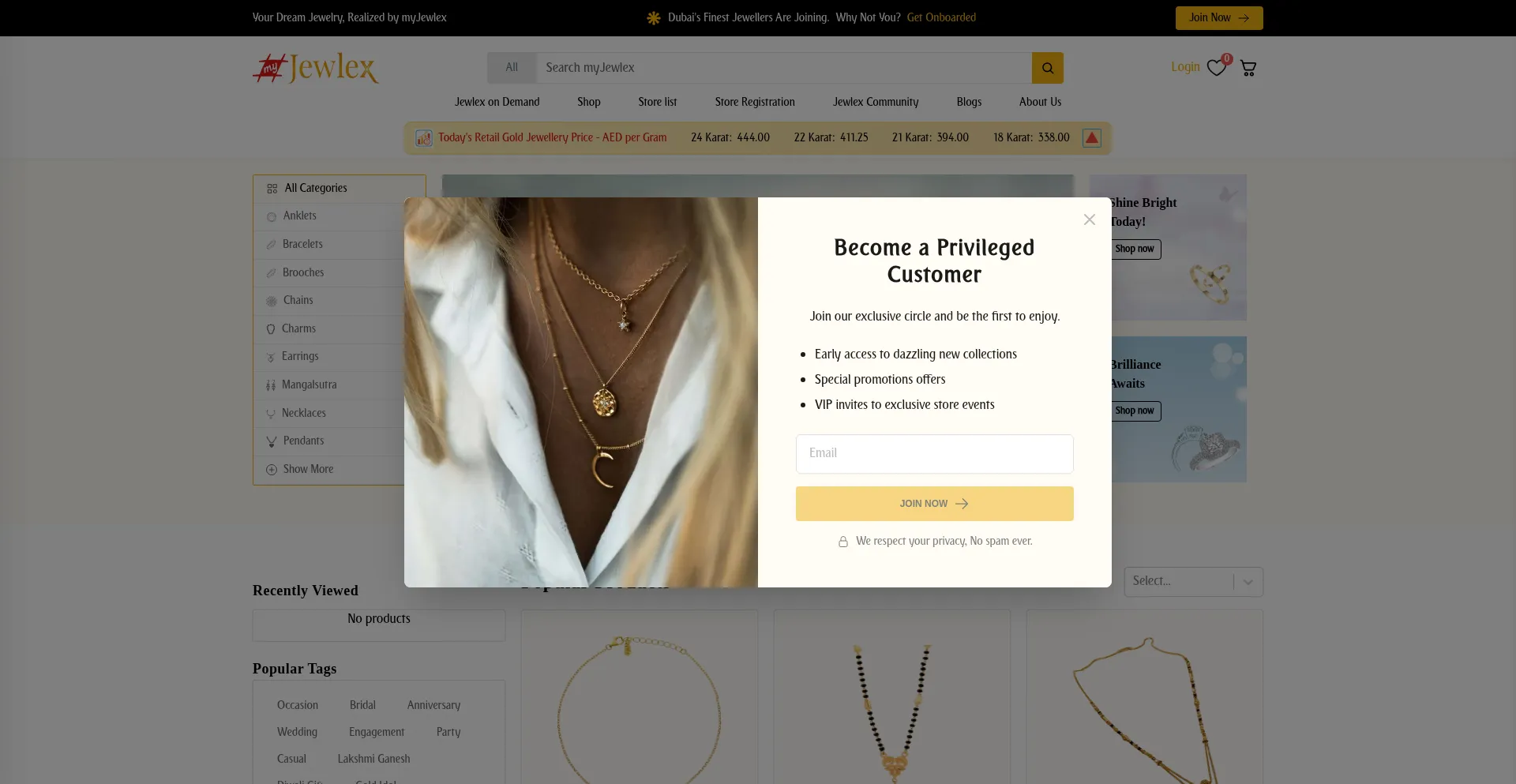Viewport: 1516px width, 784px height.
Task: Open the shopping cart icon
Action: click(1248, 68)
